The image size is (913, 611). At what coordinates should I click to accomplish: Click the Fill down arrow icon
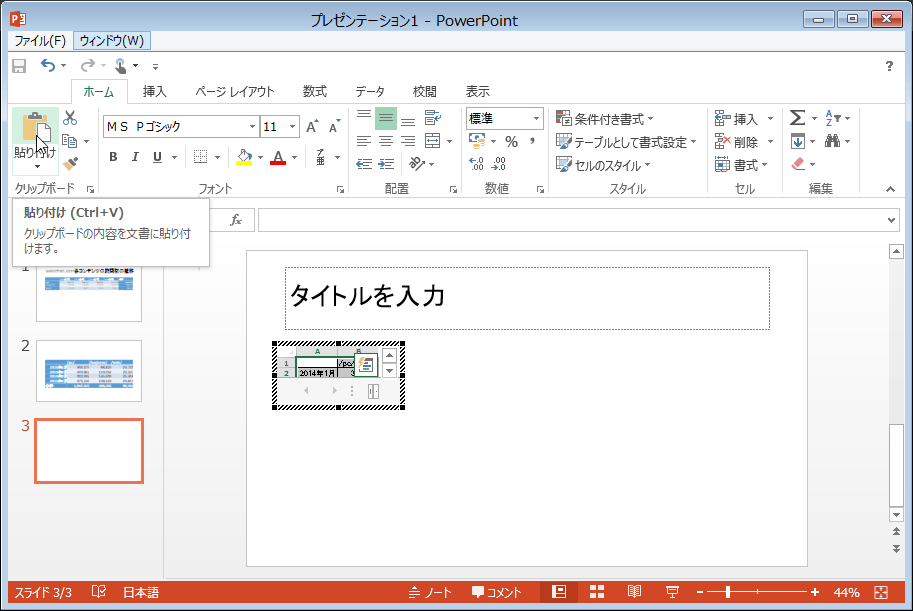pyautogui.click(x=798, y=142)
